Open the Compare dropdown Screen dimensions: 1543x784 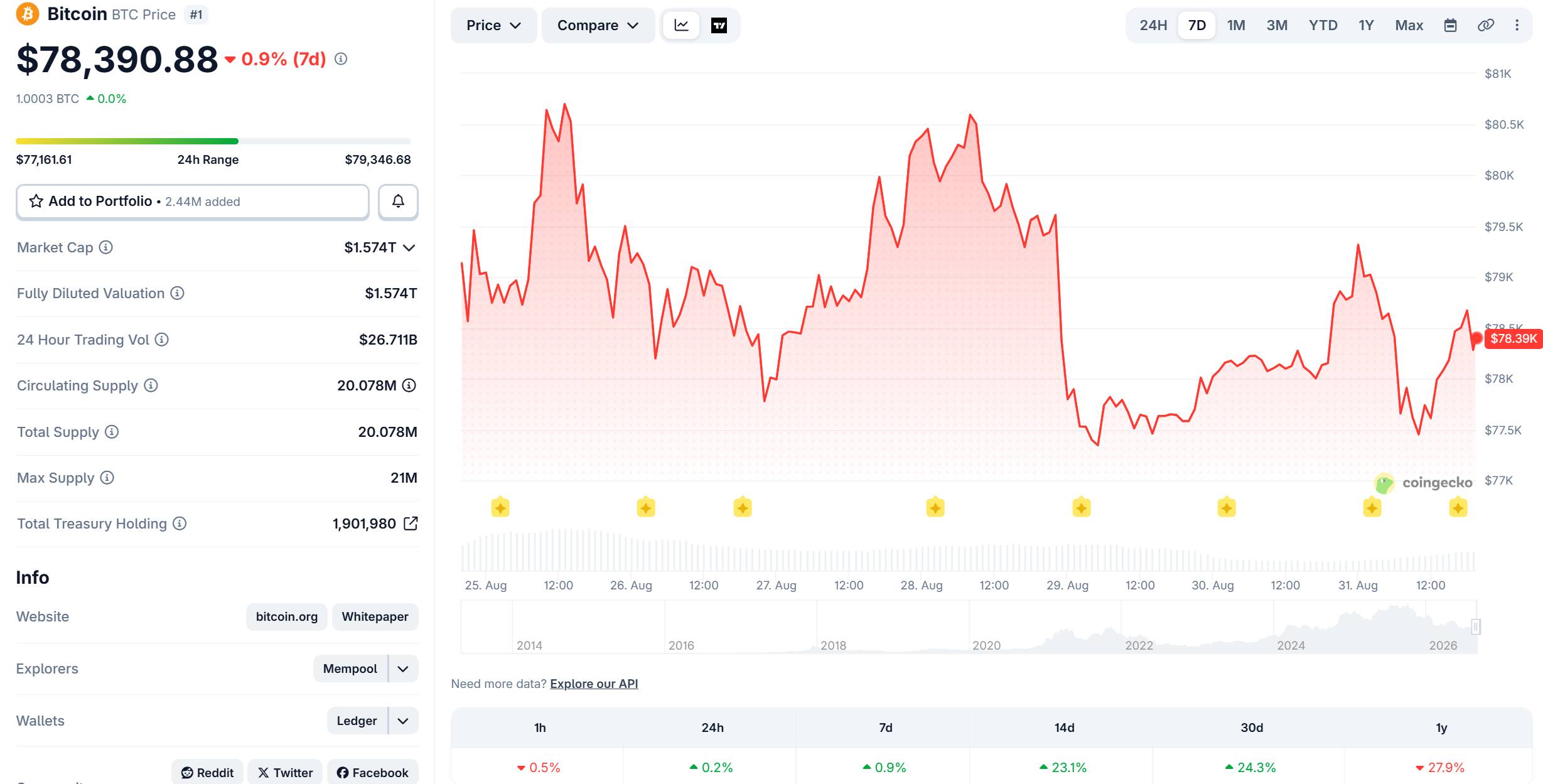tap(598, 25)
